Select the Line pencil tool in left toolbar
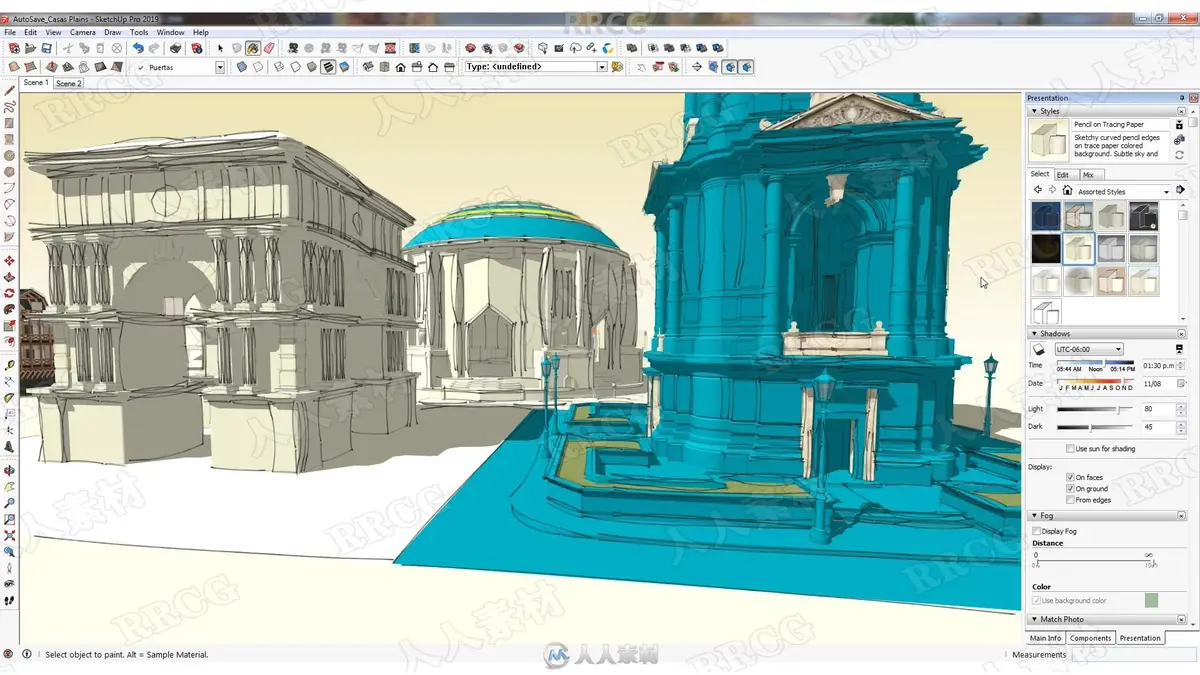The height and width of the screenshot is (675, 1200). (x=9, y=90)
